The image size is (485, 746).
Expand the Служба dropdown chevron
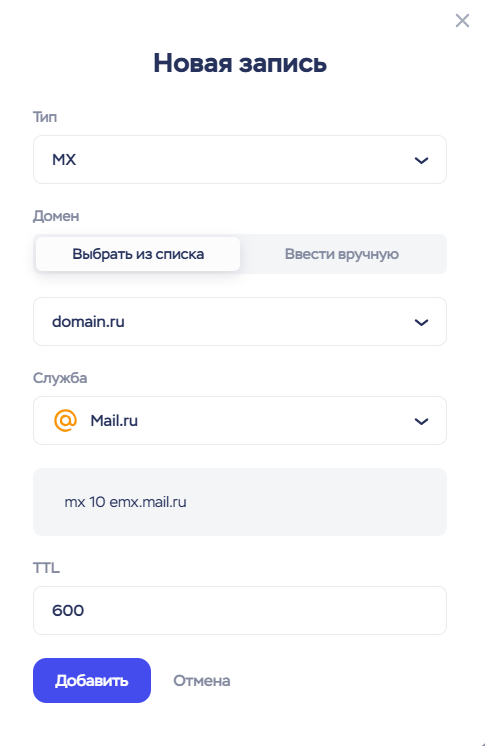click(421, 422)
